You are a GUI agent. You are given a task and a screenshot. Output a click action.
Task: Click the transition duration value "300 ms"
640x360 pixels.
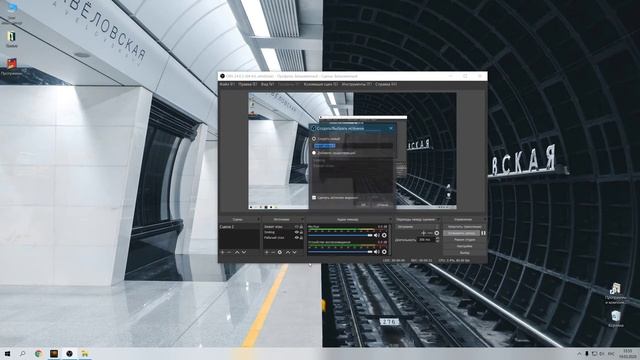tap(426, 240)
